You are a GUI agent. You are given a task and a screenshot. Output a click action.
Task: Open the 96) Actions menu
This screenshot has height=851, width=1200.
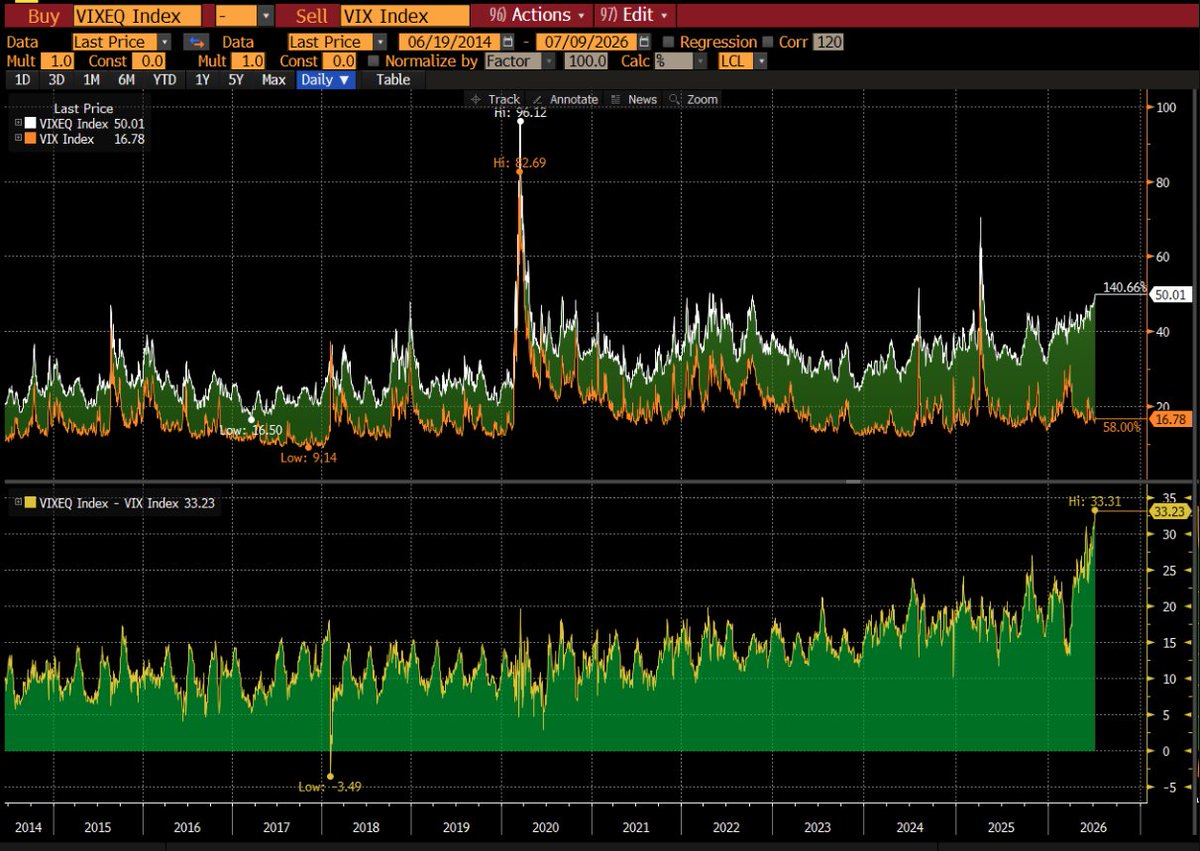tap(536, 16)
